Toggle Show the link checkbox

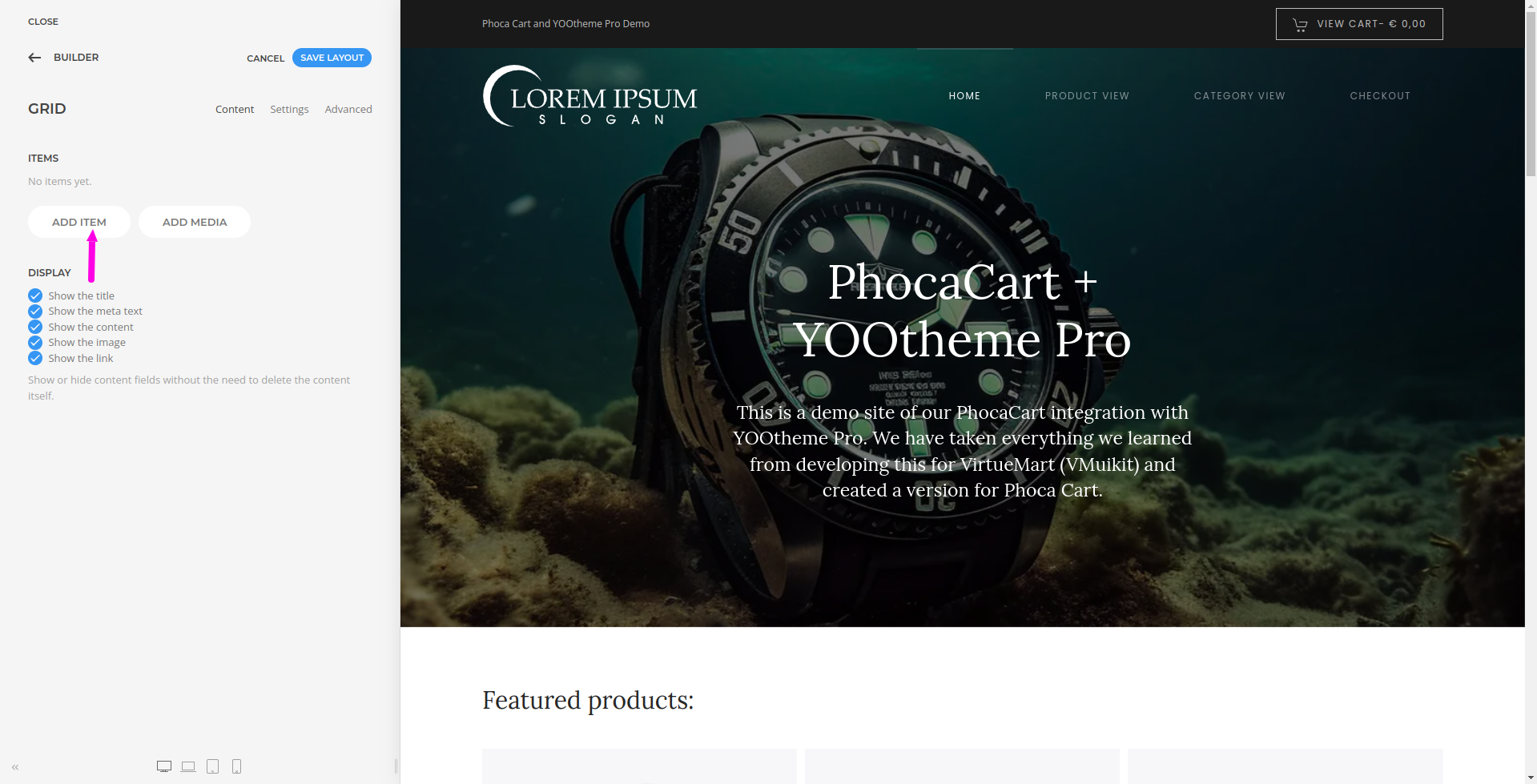coord(35,358)
